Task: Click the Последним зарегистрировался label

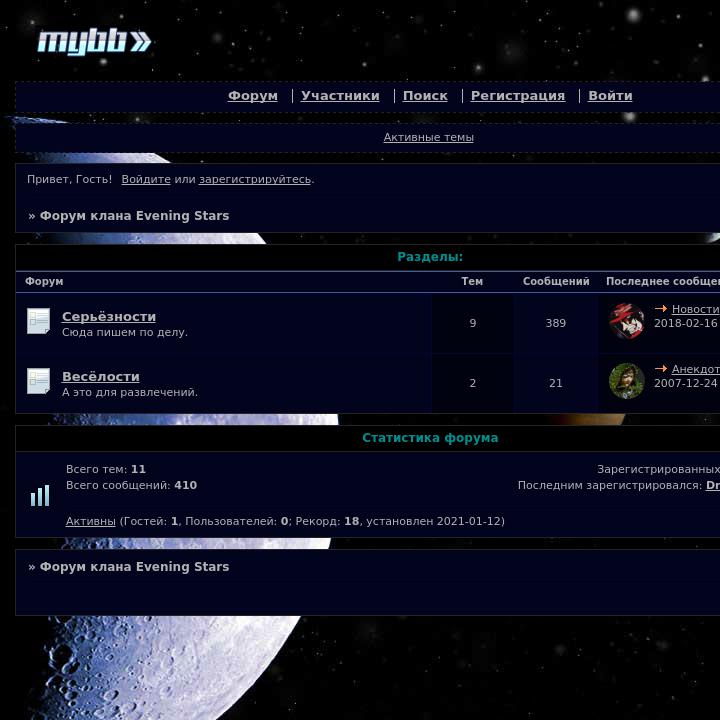Action: pos(610,485)
